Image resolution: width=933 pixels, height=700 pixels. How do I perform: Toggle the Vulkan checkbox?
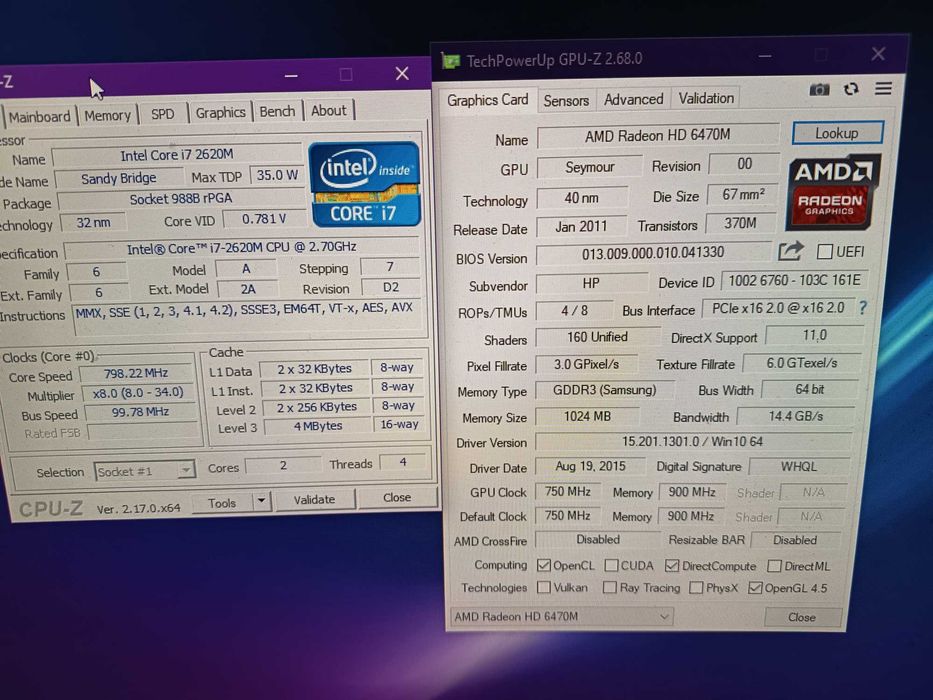[543, 588]
